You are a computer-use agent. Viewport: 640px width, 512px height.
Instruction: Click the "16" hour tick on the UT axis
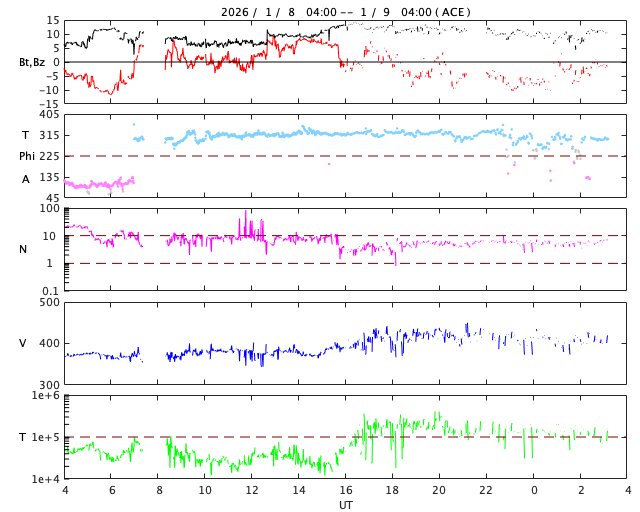pyautogui.click(x=346, y=490)
